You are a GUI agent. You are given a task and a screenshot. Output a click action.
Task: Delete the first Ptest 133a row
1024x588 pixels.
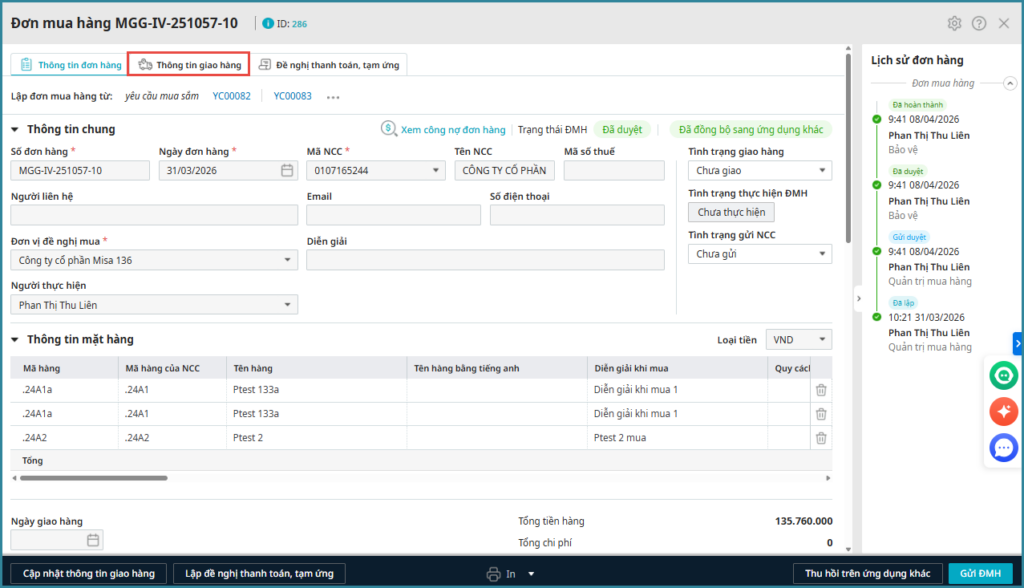(x=821, y=390)
